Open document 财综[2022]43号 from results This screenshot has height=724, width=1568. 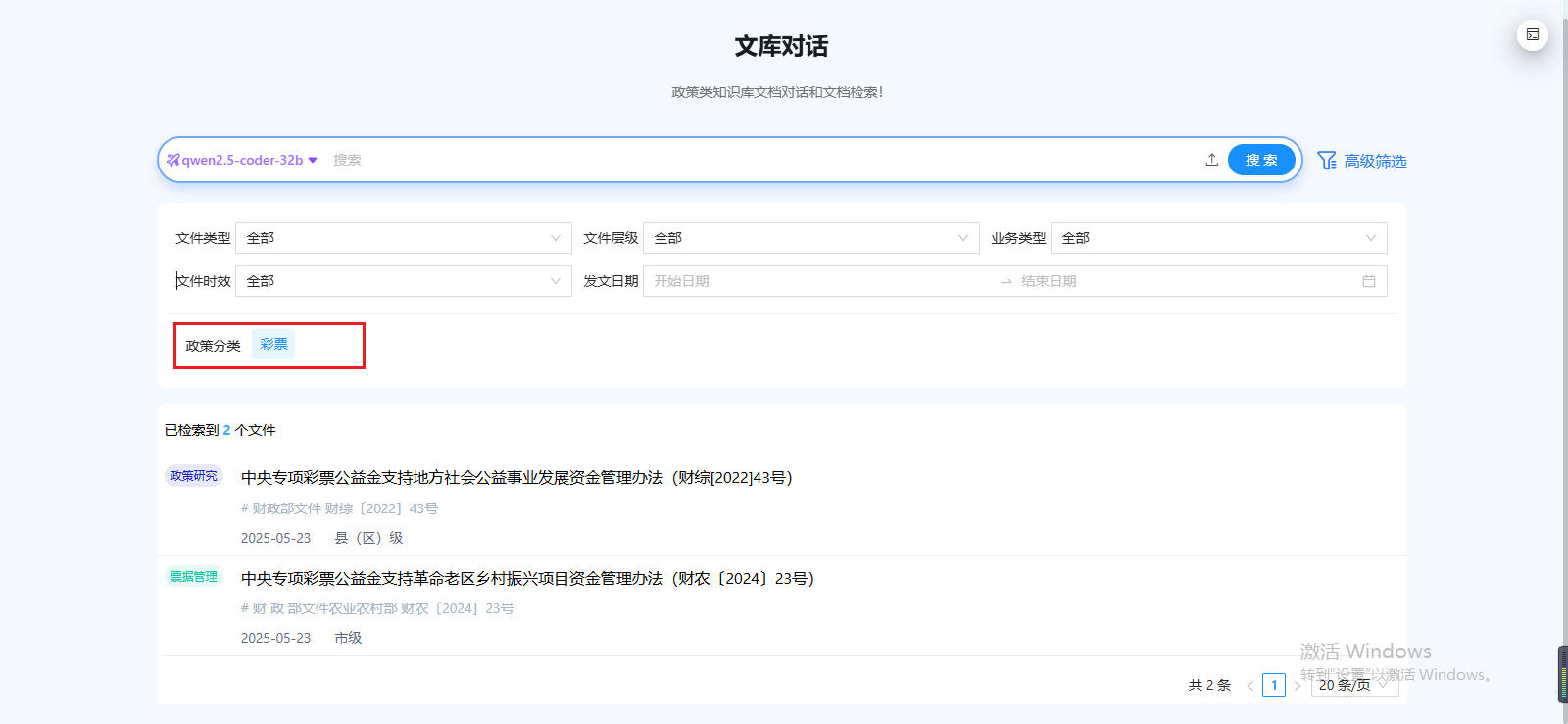(516, 478)
